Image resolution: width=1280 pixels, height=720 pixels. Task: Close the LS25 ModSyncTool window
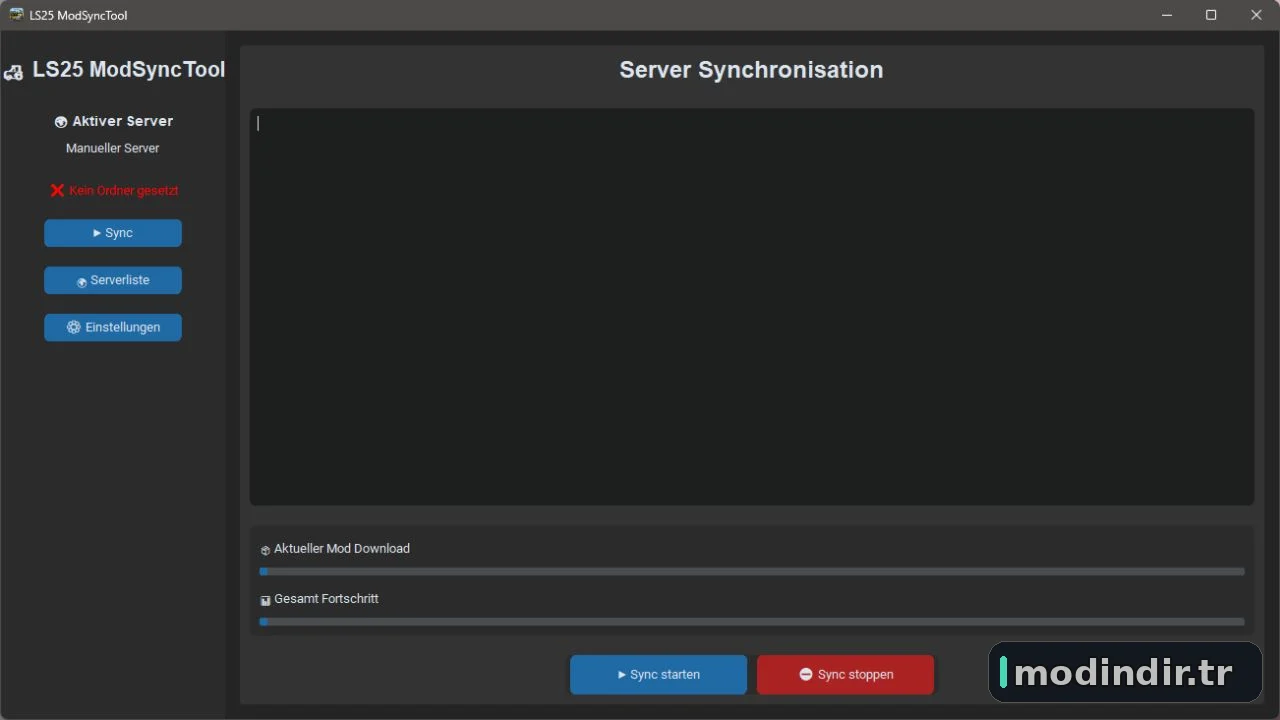point(1256,15)
